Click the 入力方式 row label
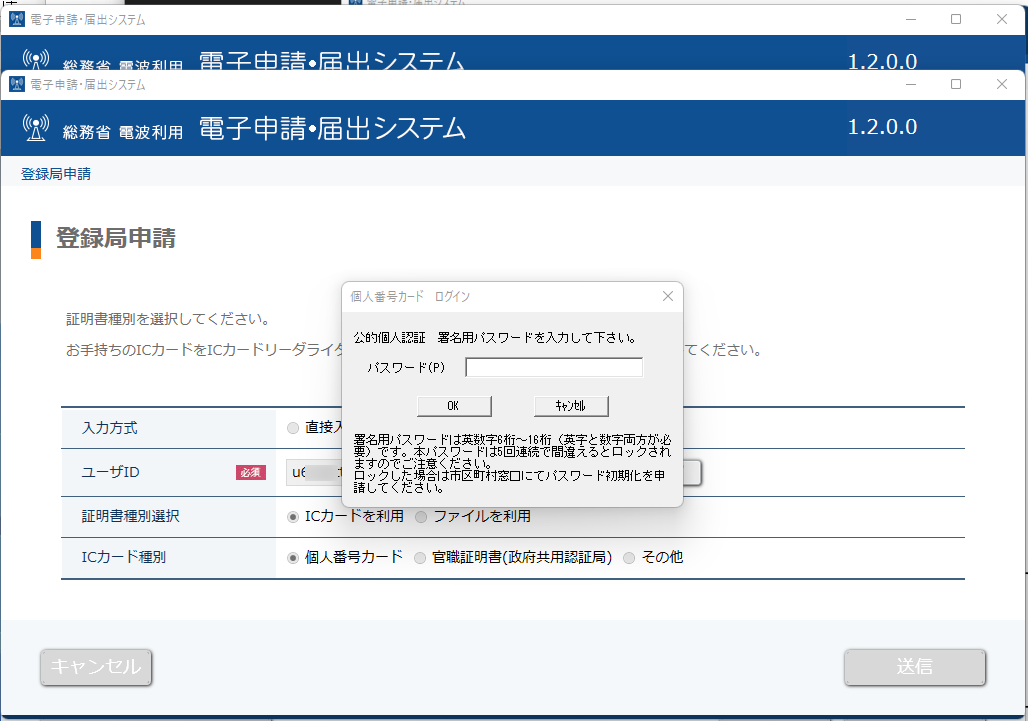This screenshot has width=1028, height=721. pyautogui.click(x=109, y=428)
